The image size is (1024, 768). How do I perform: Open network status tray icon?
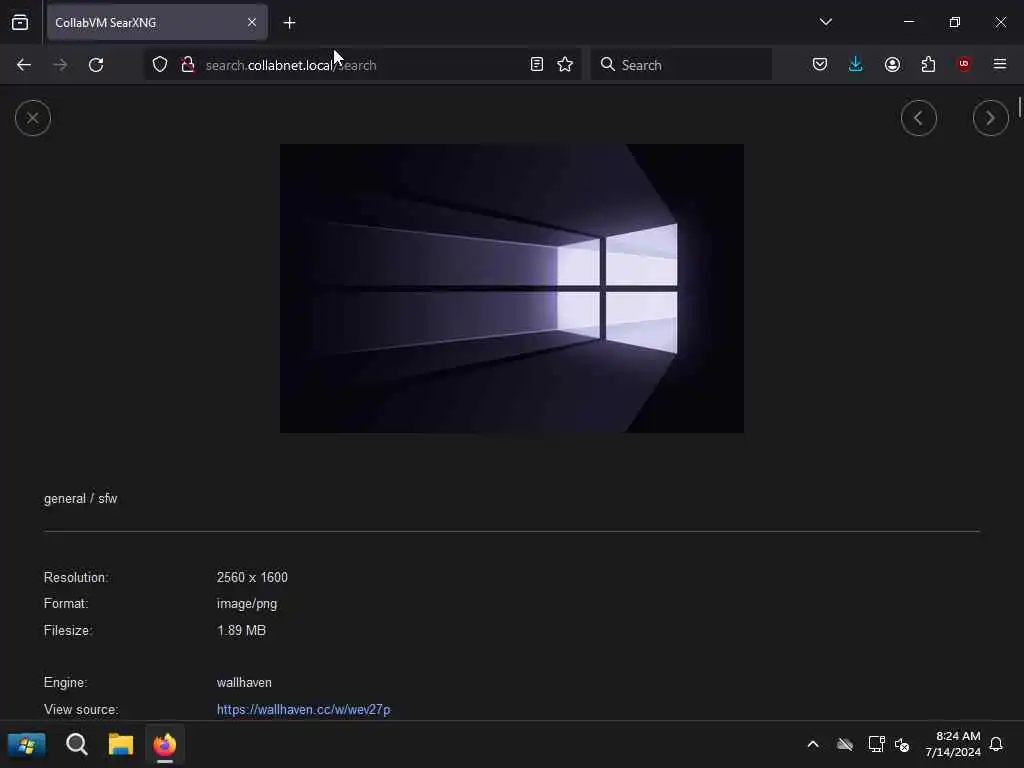(876, 744)
